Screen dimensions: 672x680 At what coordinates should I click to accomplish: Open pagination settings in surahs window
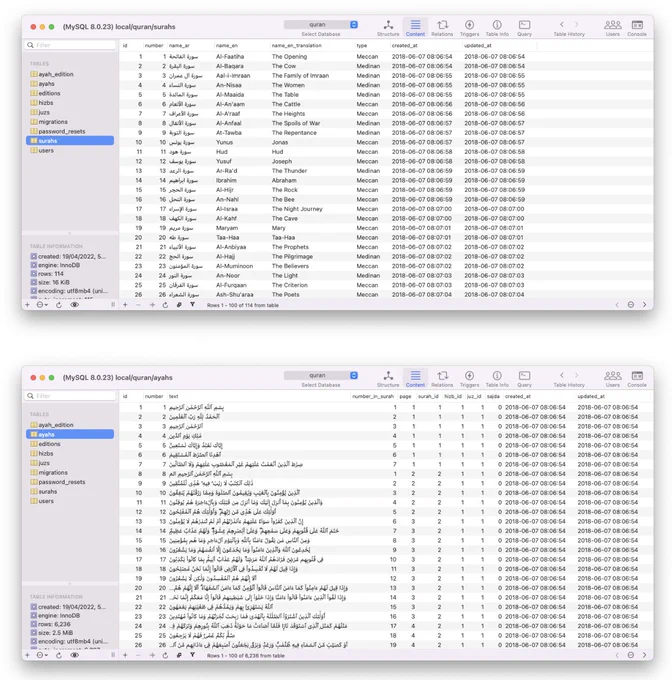pyautogui.click(x=631, y=305)
